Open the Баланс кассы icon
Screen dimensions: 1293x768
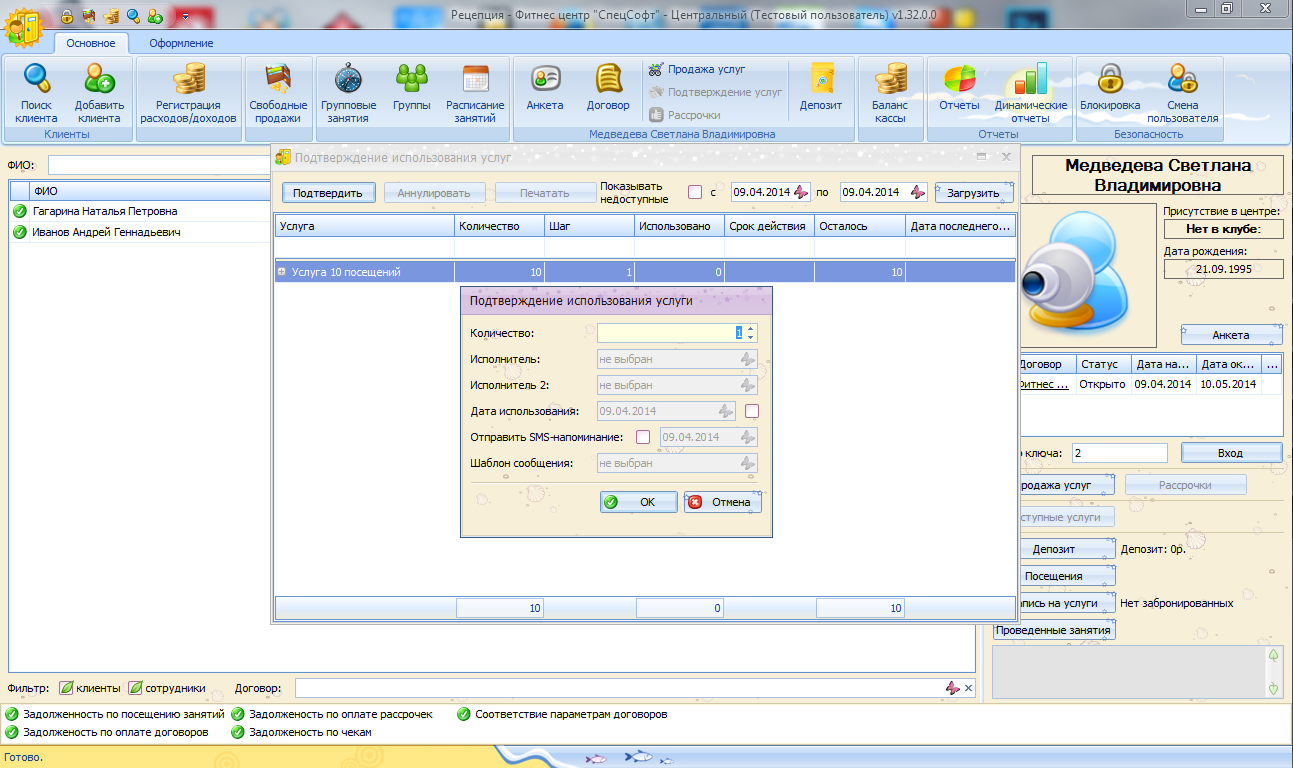pos(889,79)
